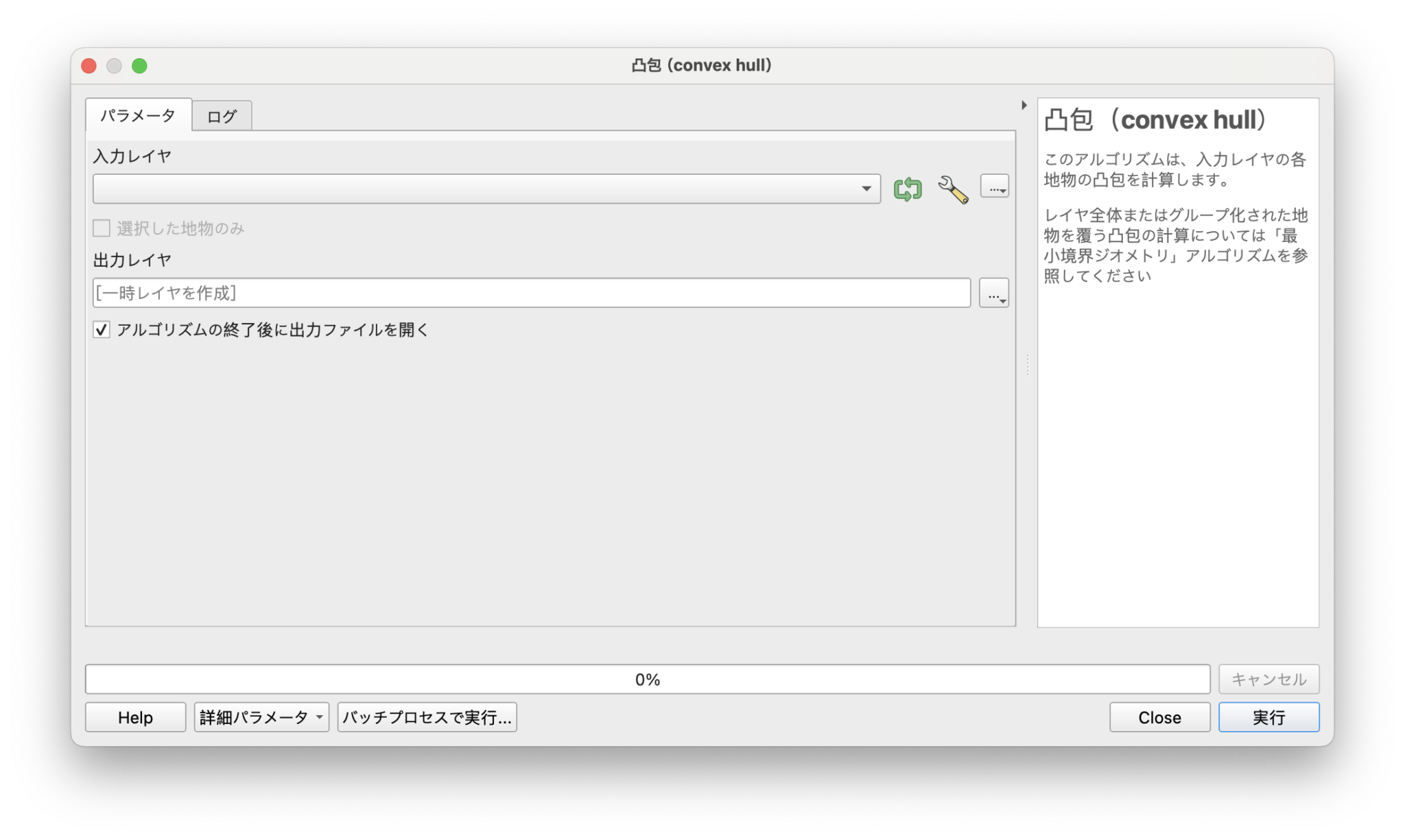
Task: Open the 入力レイヤ combo box dropdown
Action: [x=866, y=188]
